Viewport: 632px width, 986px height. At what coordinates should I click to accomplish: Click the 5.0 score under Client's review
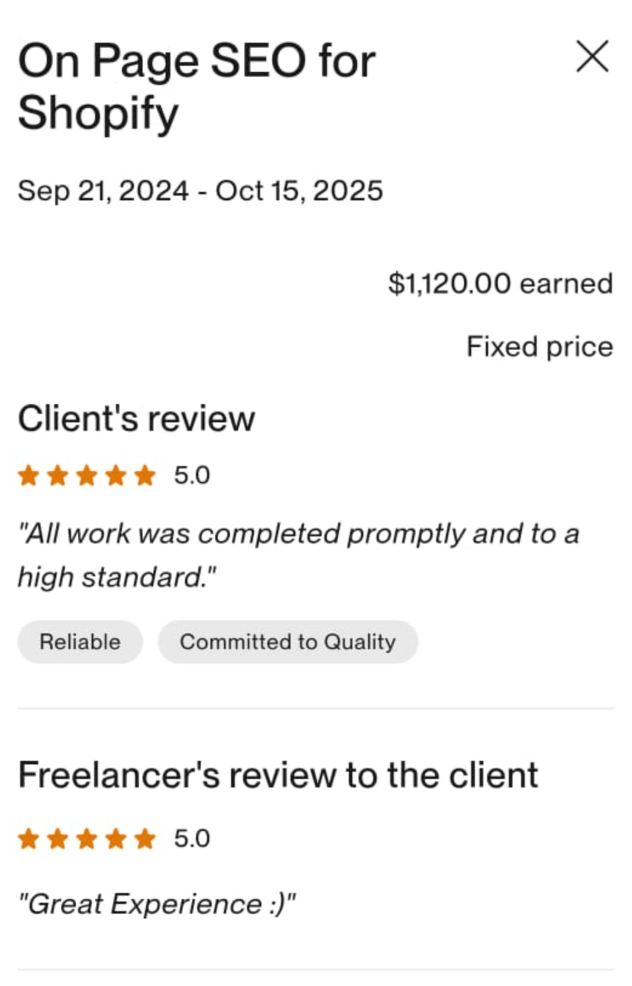tap(192, 476)
